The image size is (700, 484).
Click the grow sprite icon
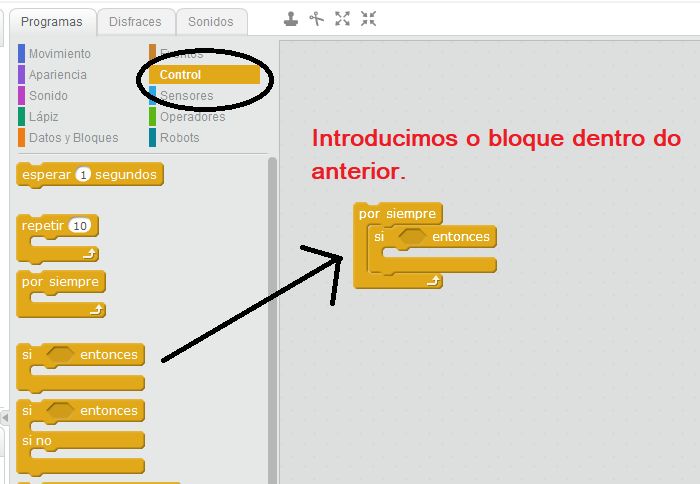coord(343,18)
